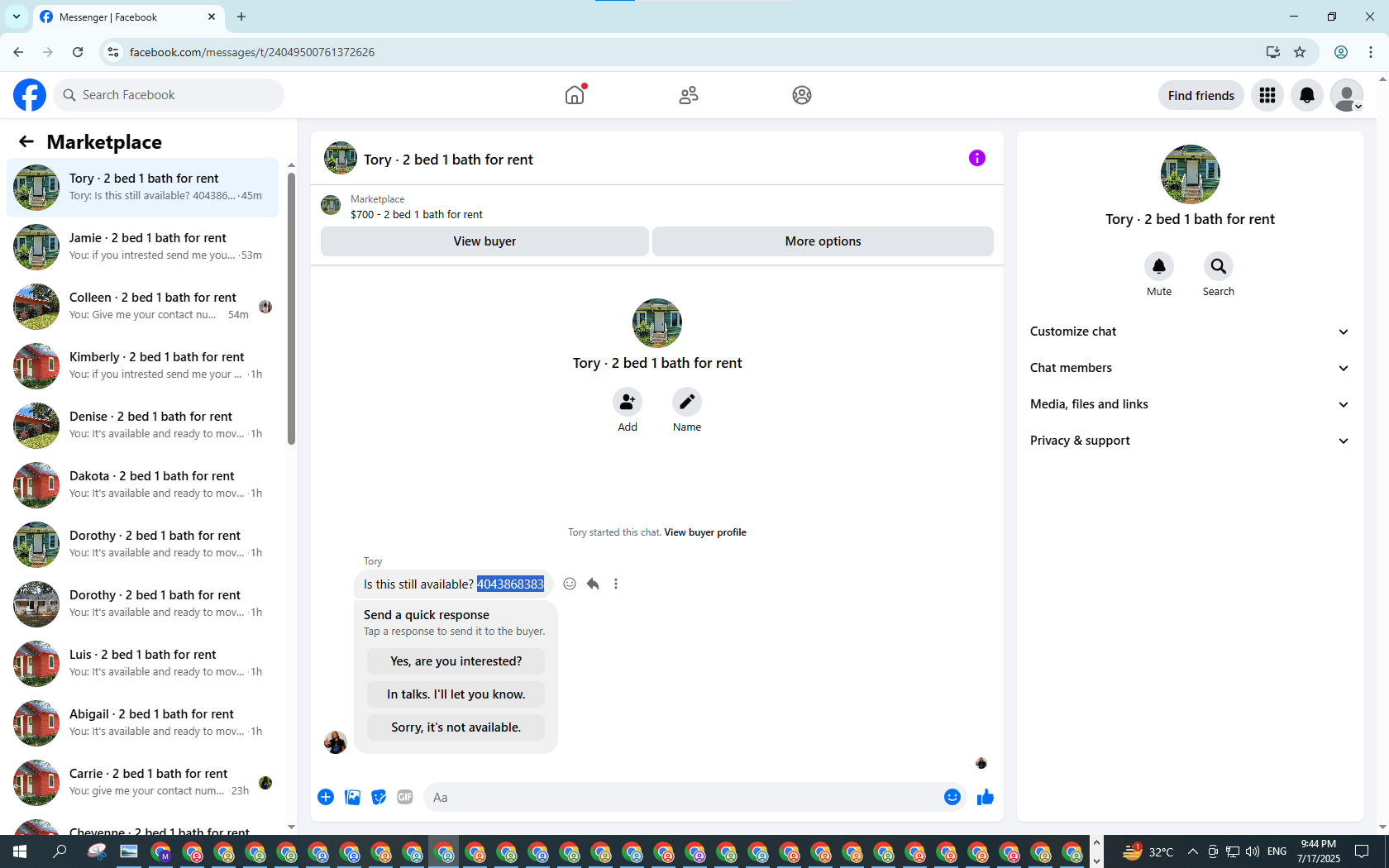
Task: Show hidden system tray icons
Action: click(1192, 851)
